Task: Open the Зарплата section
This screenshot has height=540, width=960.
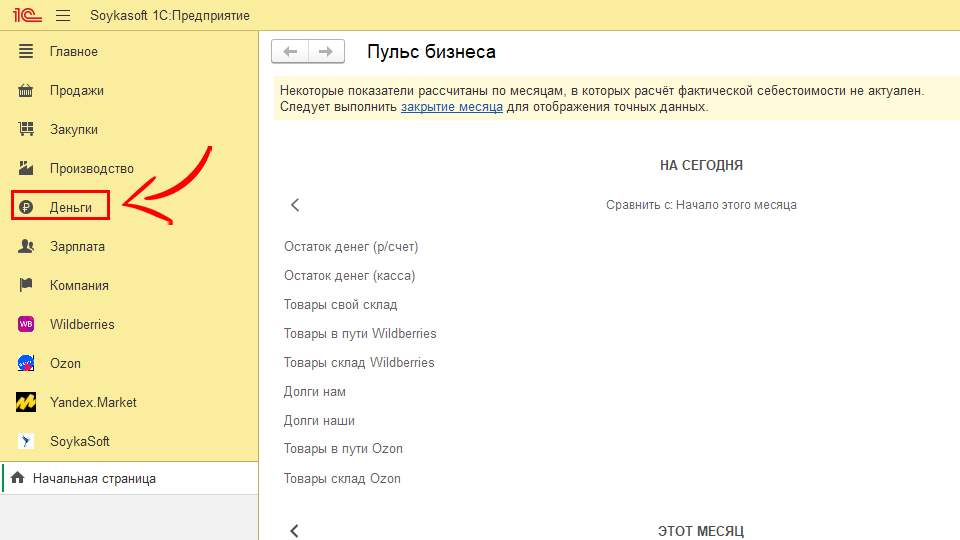Action: [x=77, y=246]
